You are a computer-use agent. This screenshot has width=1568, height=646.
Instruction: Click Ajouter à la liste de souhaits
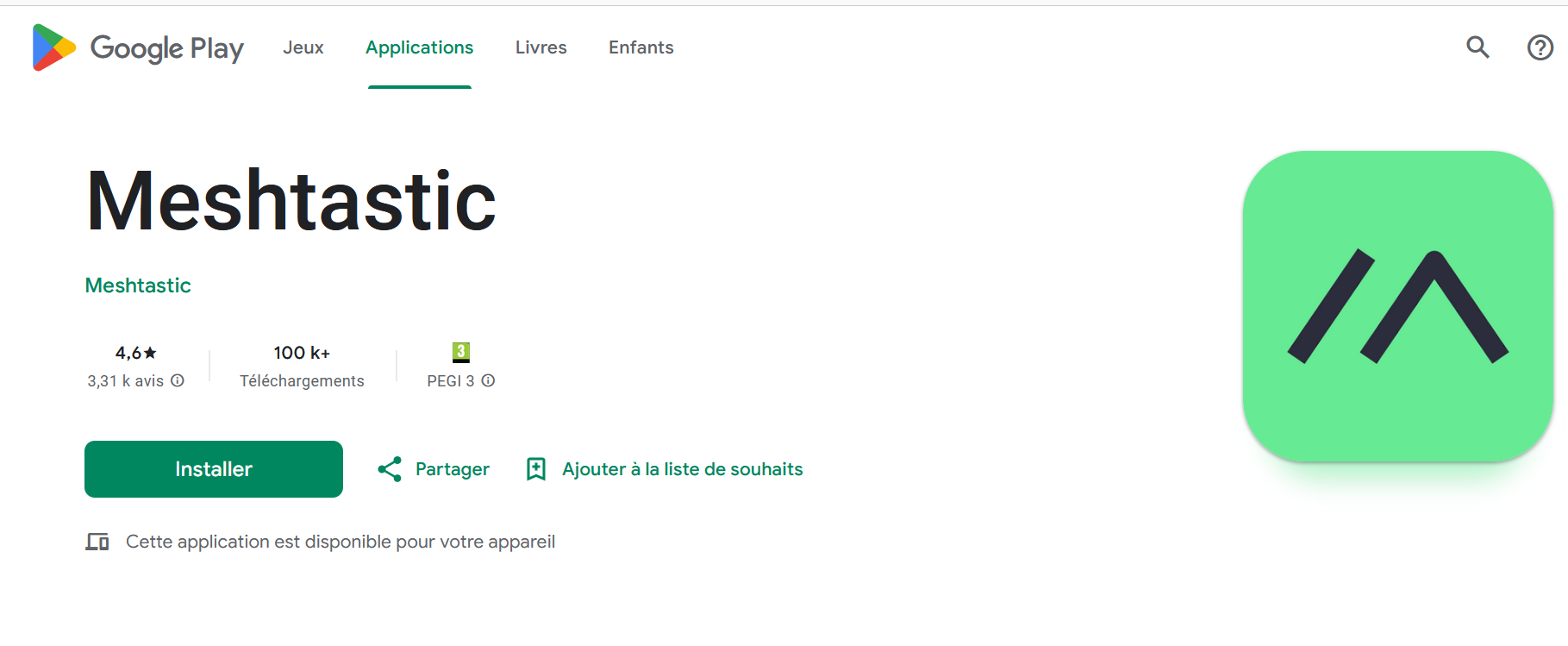(683, 469)
